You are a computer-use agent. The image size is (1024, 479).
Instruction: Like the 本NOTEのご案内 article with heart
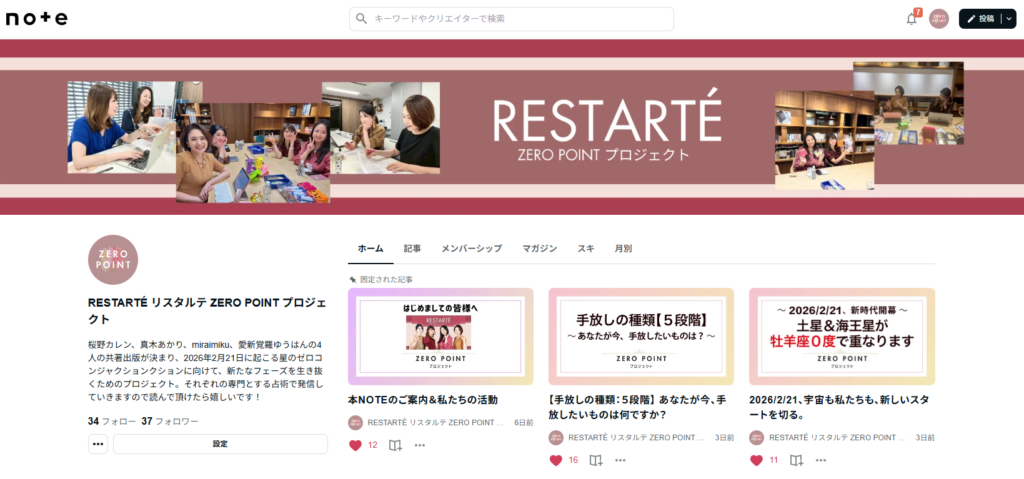[x=355, y=445]
